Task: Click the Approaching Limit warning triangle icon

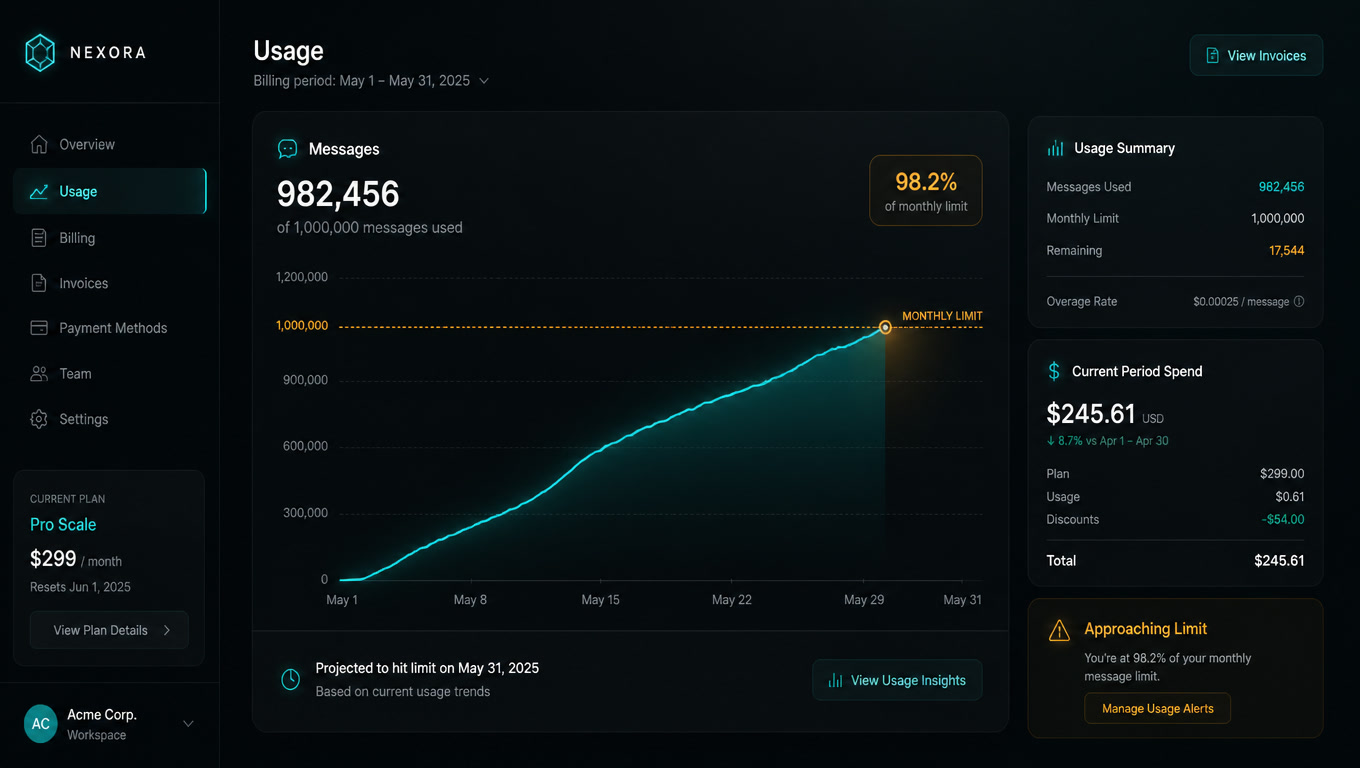Action: tap(1059, 630)
